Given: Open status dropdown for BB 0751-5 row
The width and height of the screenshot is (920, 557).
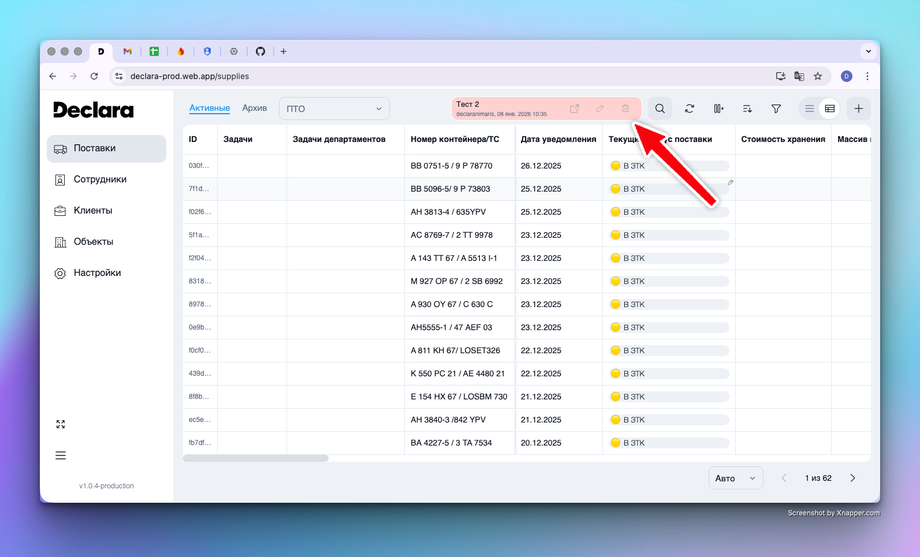Looking at the screenshot, I should tap(669, 166).
